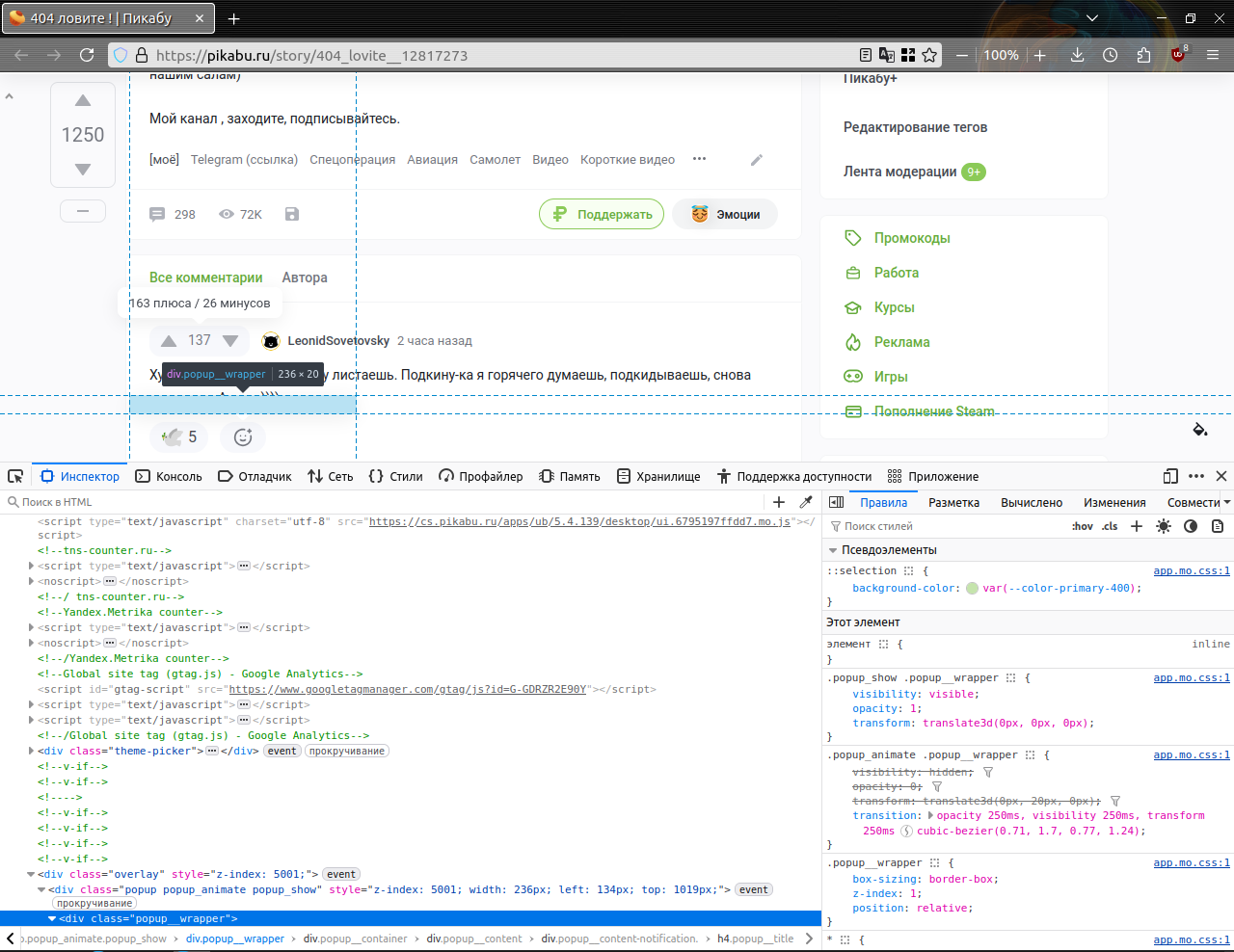Collapse the overlay div node
The height and width of the screenshot is (952, 1234).
(31, 874)
